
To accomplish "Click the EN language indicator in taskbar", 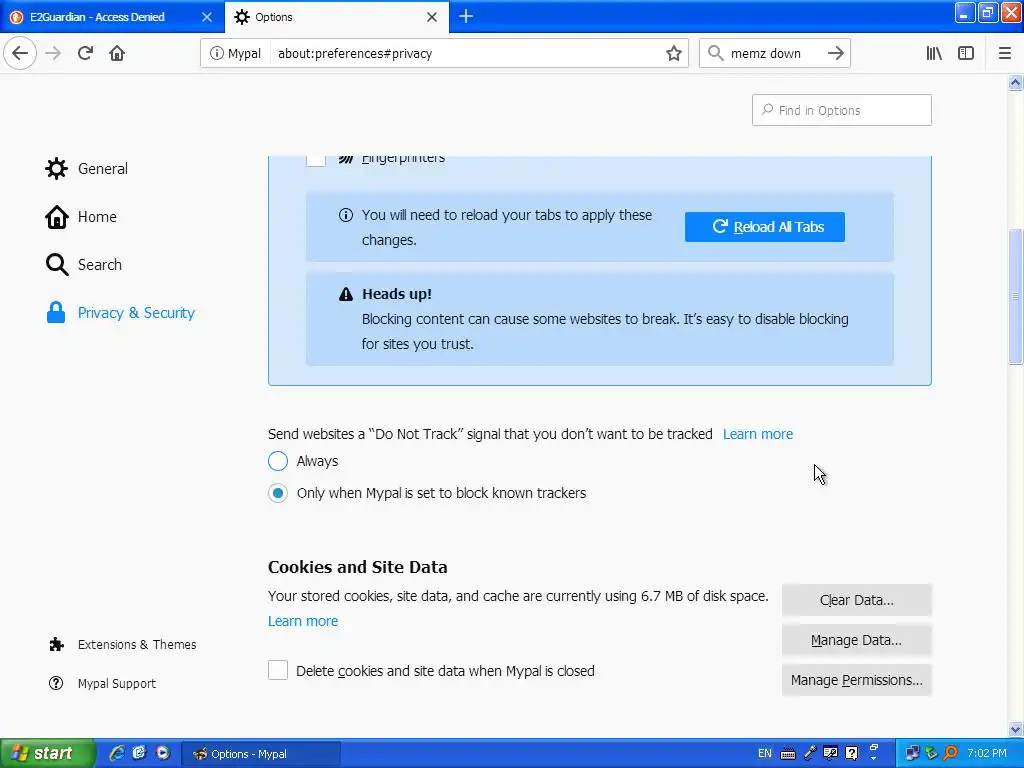I will [765, 754].
